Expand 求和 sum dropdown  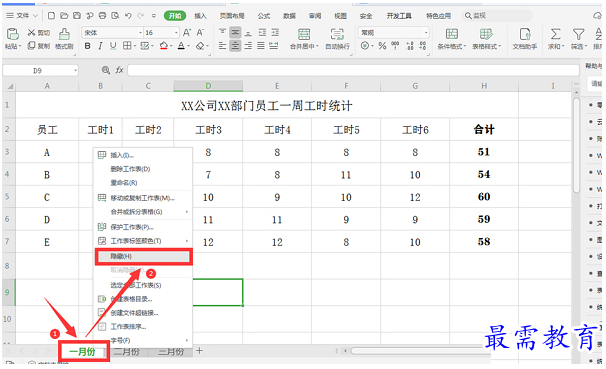tap(563, 46)
